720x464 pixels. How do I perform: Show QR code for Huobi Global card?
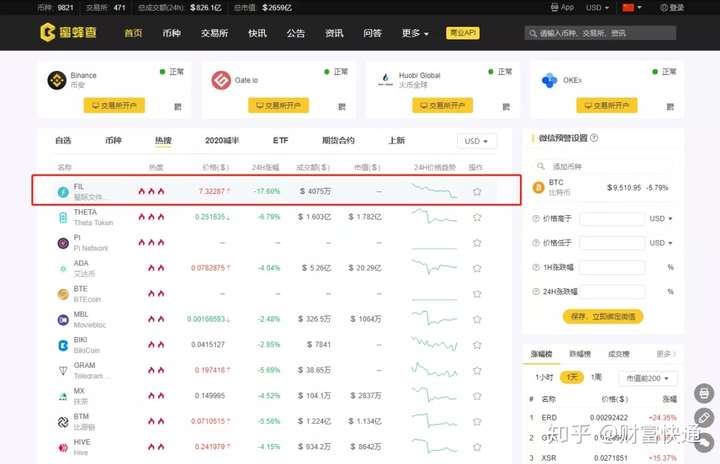tap(506, 107)
